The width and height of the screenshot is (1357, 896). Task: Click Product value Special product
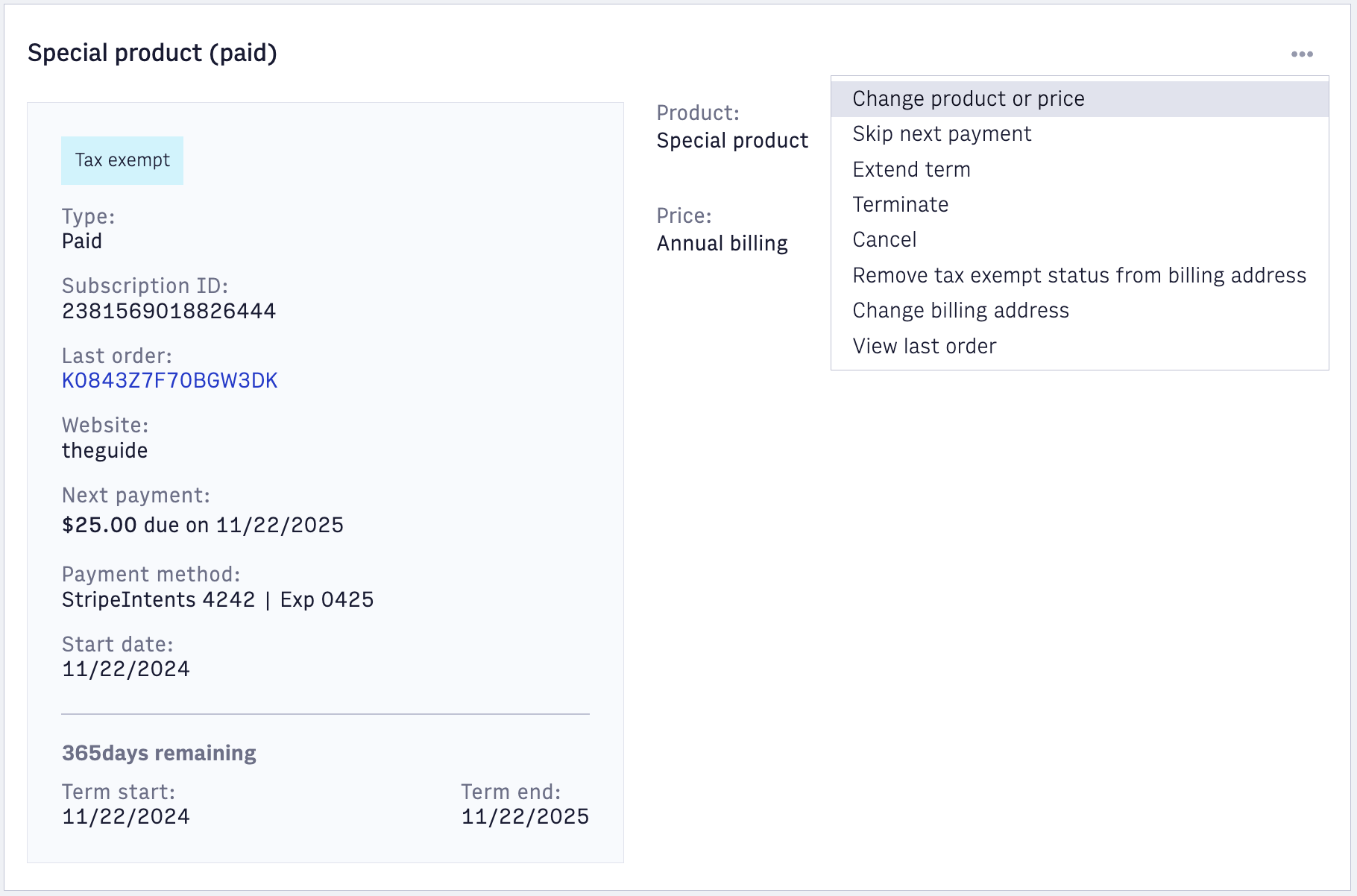(732, 141)
